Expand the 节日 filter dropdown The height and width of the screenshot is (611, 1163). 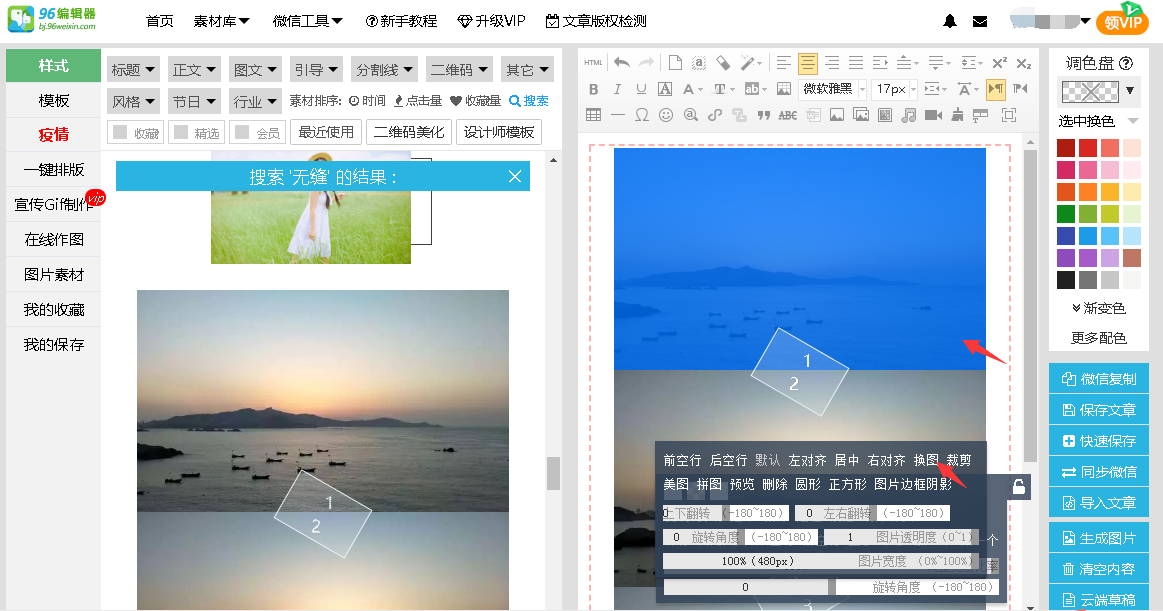(x=194, y=101)
